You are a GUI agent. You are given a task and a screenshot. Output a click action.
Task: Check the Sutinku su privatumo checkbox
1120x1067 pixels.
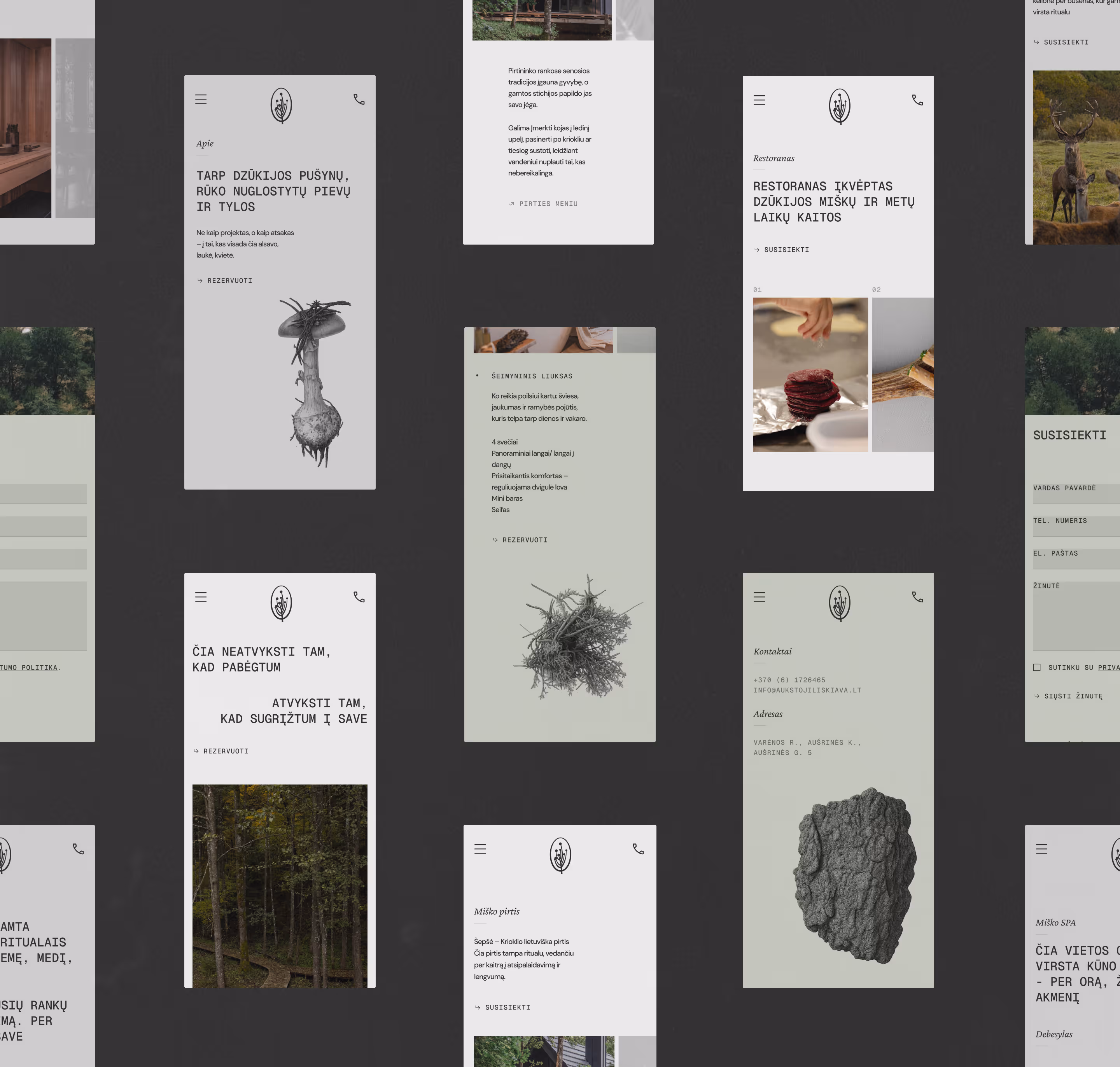click(x=1037, y=667)
